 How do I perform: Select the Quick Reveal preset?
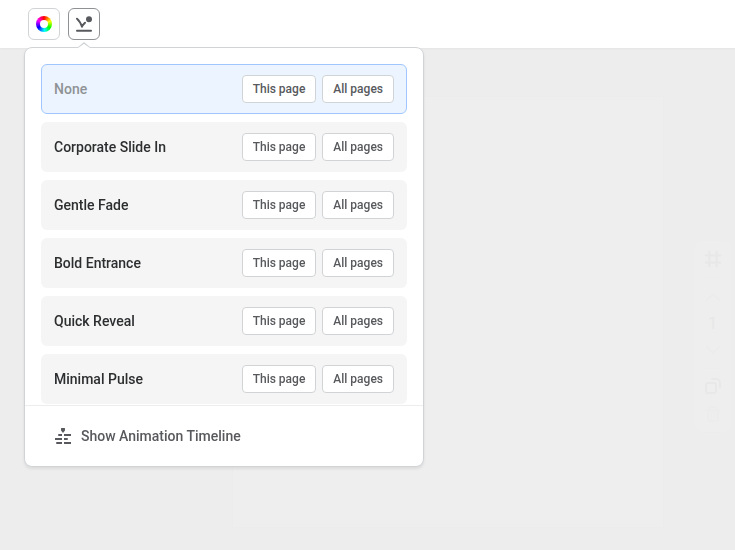point(224,321)
